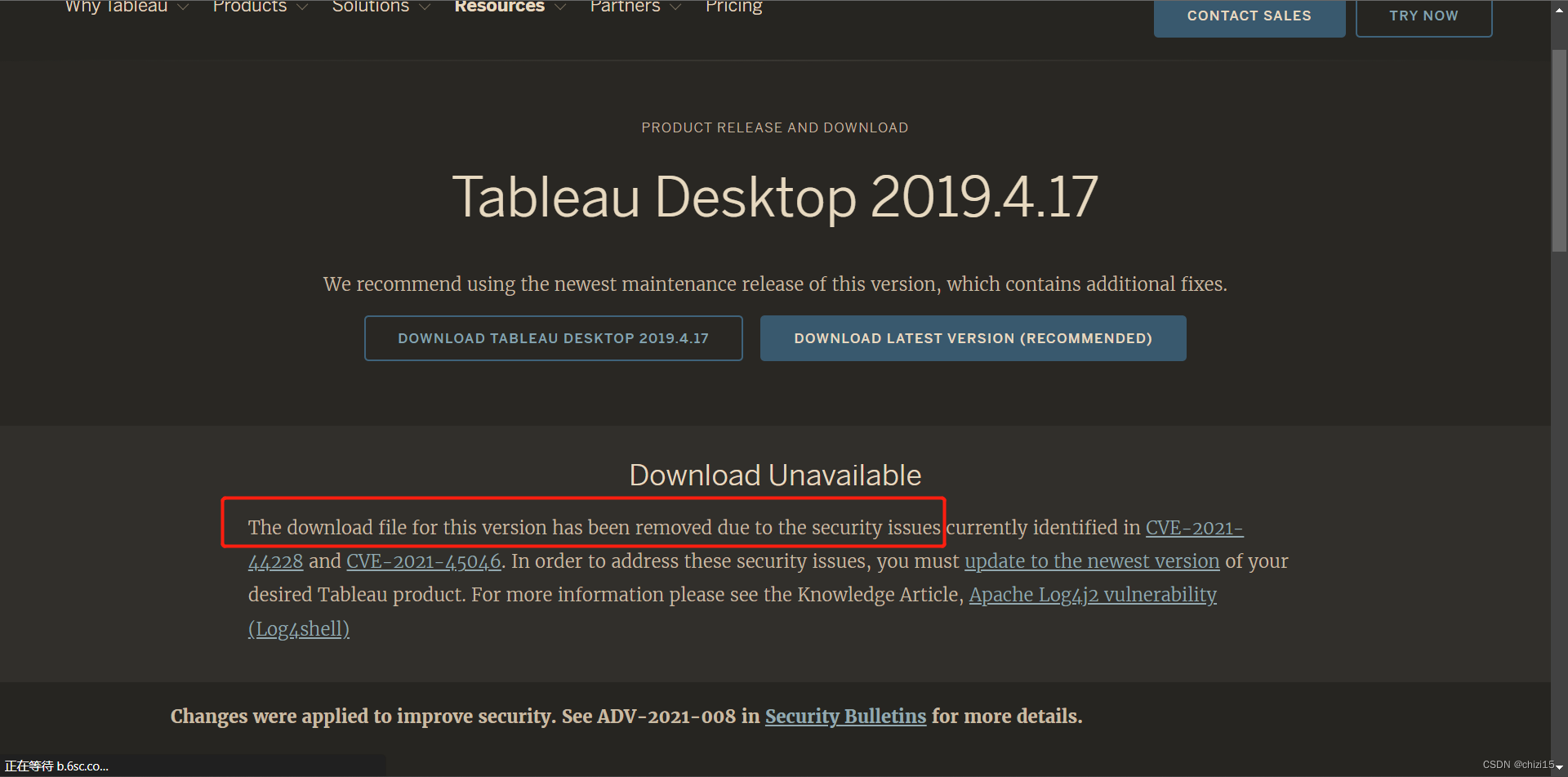Click the Try Now button
Image resolution: width=1568 pixels, height=777 pixels.
[x=1423, y=17]
